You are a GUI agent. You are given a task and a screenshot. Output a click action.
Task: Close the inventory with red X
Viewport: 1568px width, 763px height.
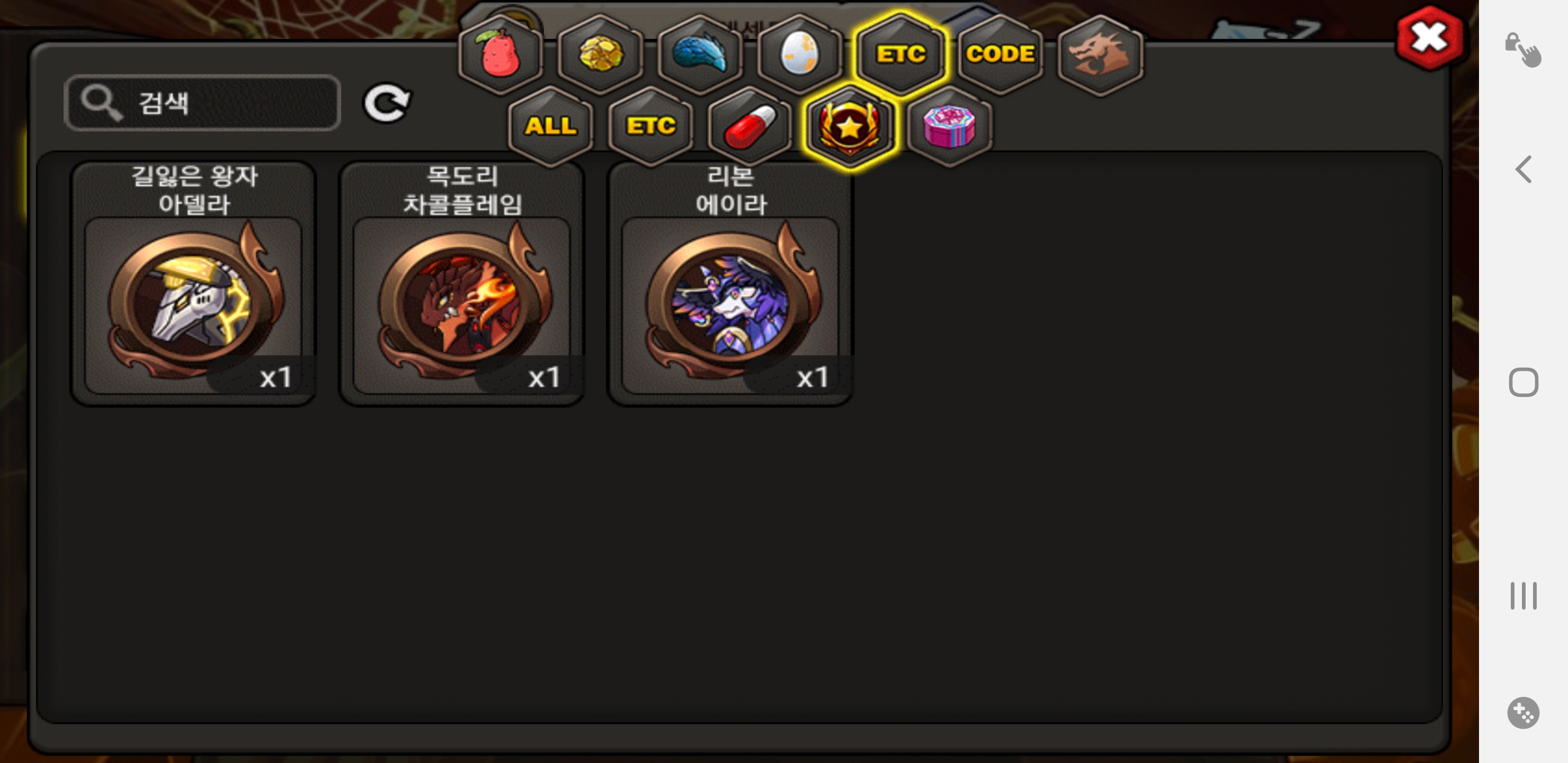click(1428, 38)
